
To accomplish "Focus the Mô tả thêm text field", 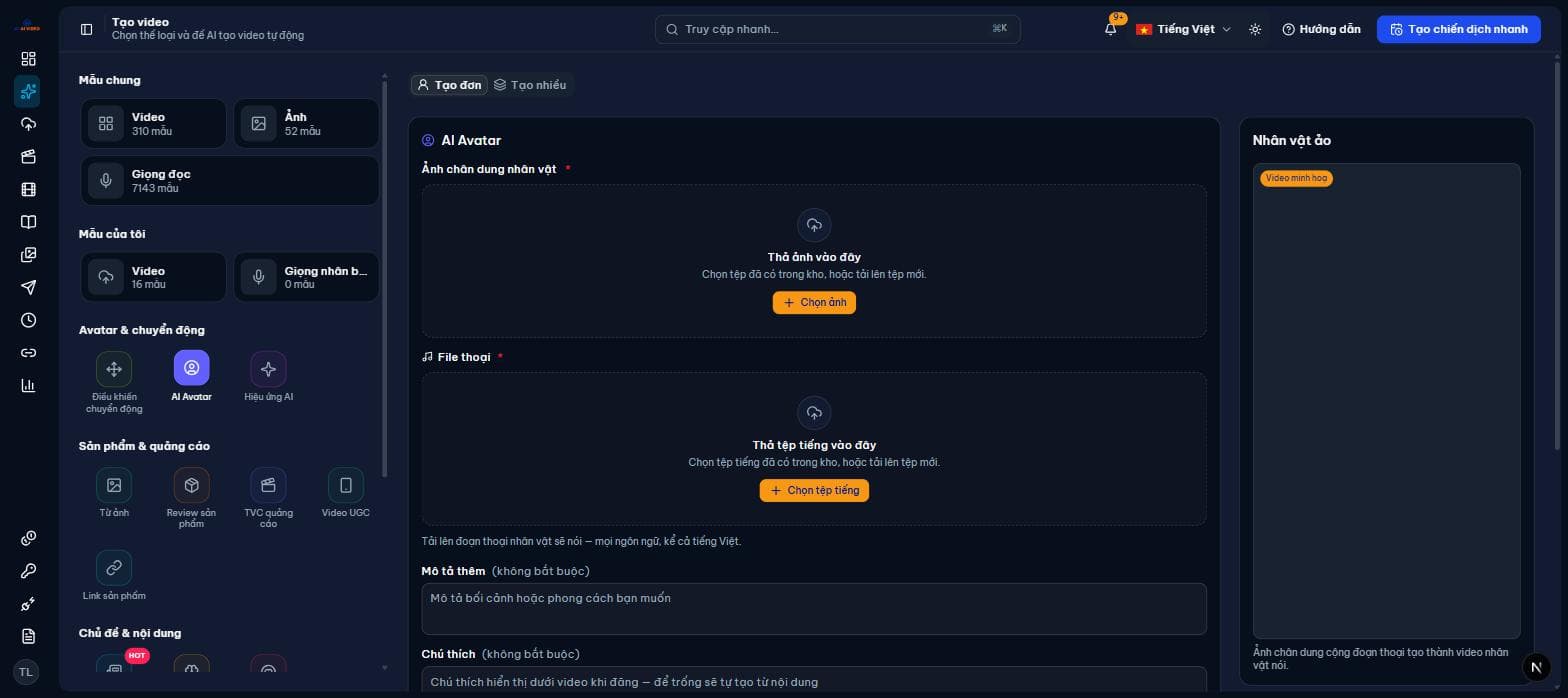I will point(814,609).
